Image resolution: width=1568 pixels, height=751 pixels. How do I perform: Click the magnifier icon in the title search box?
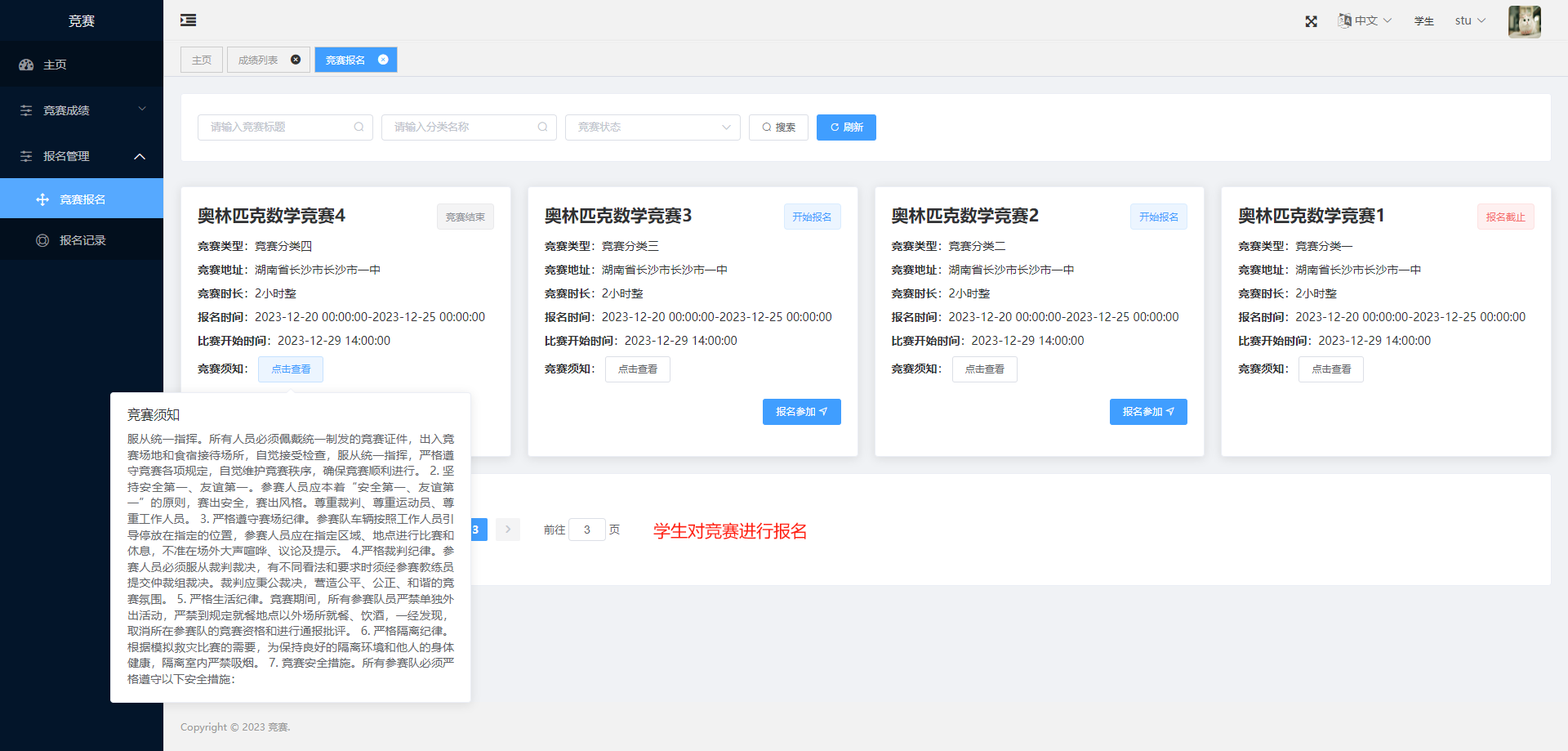tap(359, 127)
